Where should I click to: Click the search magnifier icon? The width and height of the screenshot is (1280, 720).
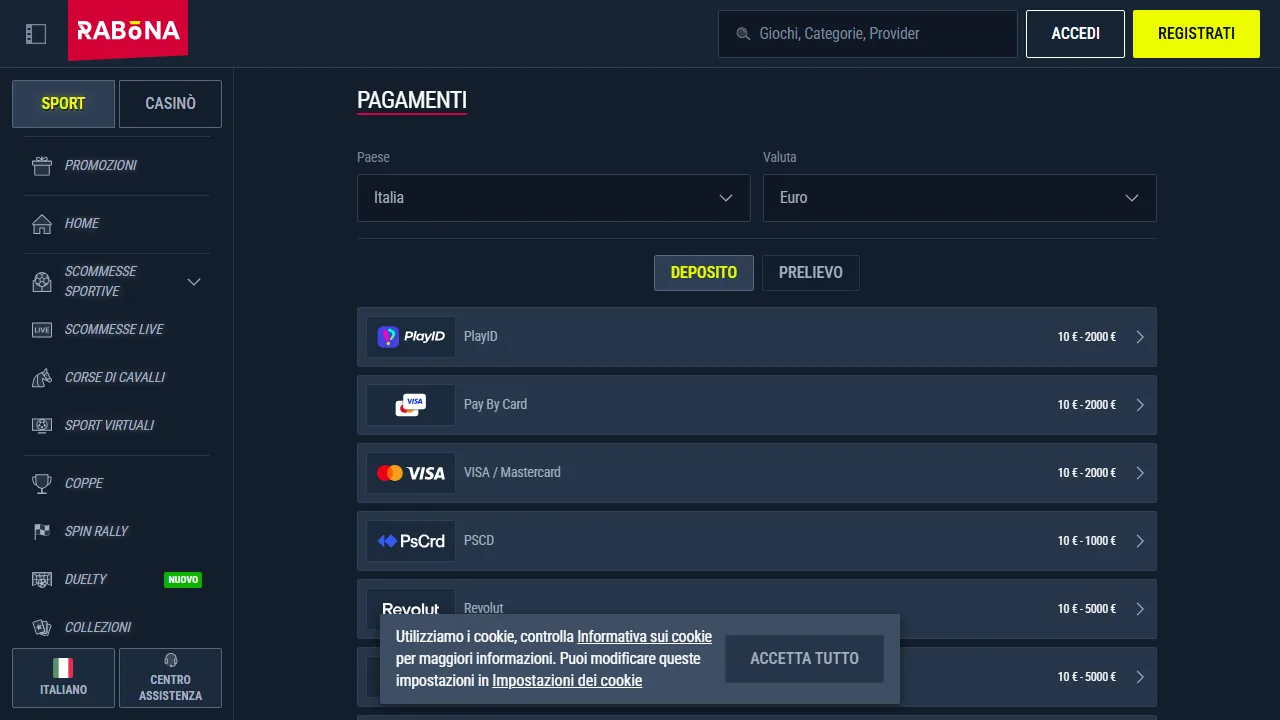pyautogui.click(x=743, y=34)
